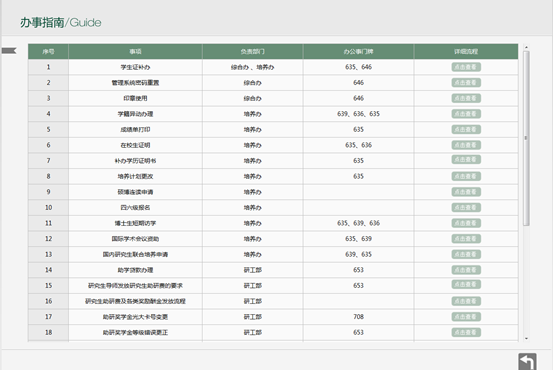This screenshot has height=370, width=553.
Task: Click the 序号 column header
Action: (x=48, y=51)
